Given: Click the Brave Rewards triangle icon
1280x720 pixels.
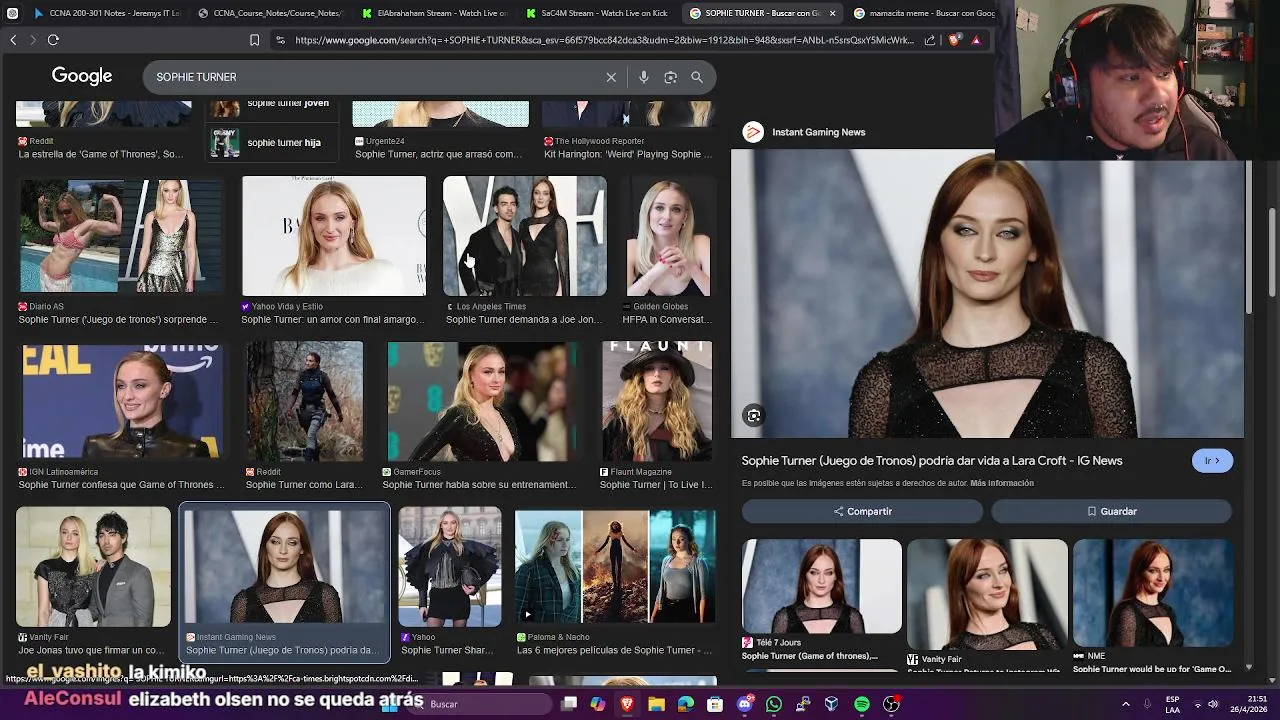Looking at the screenshot, I should [x=976, y=40].
